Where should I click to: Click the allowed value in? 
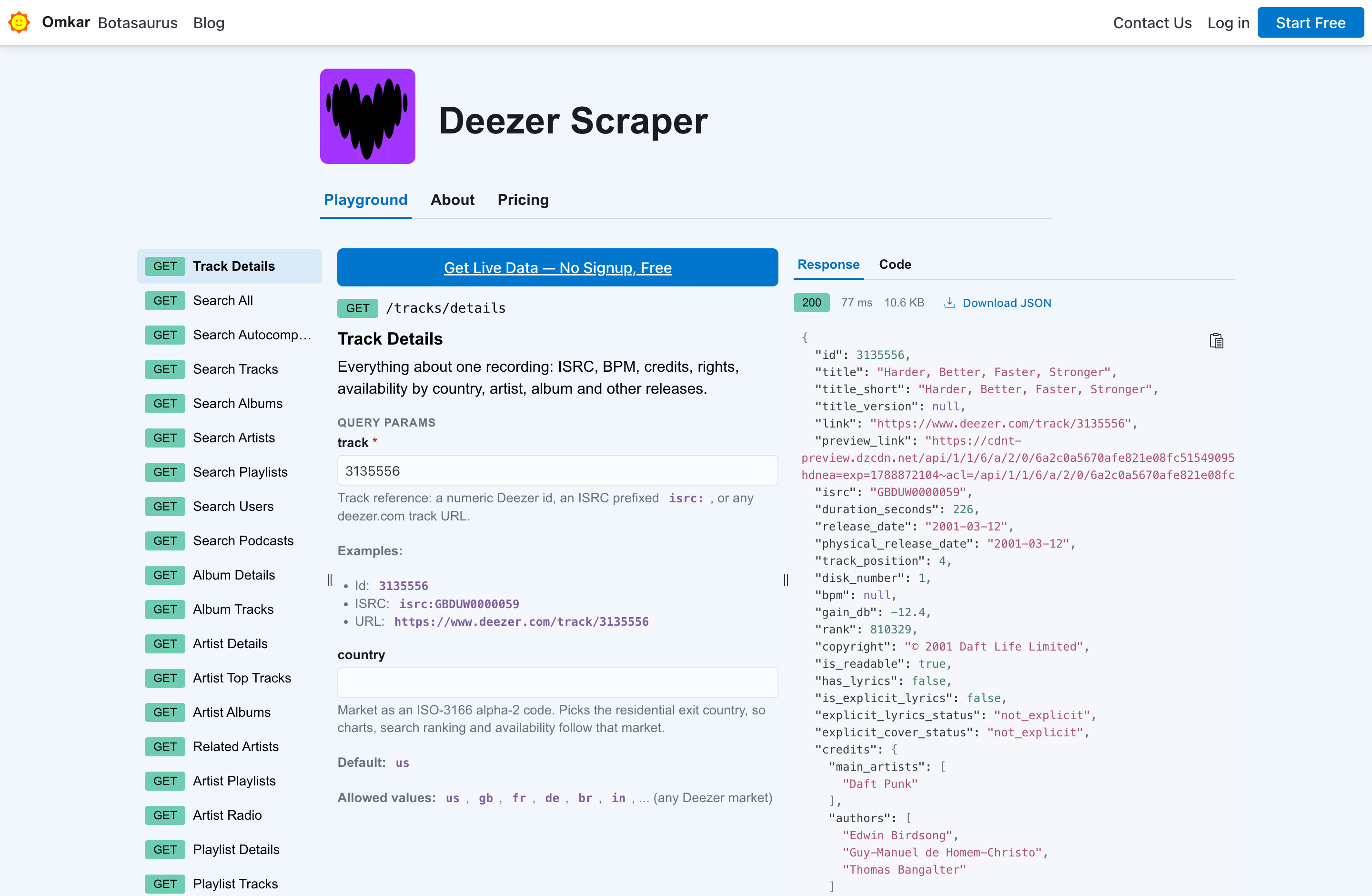[x=618, y=798]
